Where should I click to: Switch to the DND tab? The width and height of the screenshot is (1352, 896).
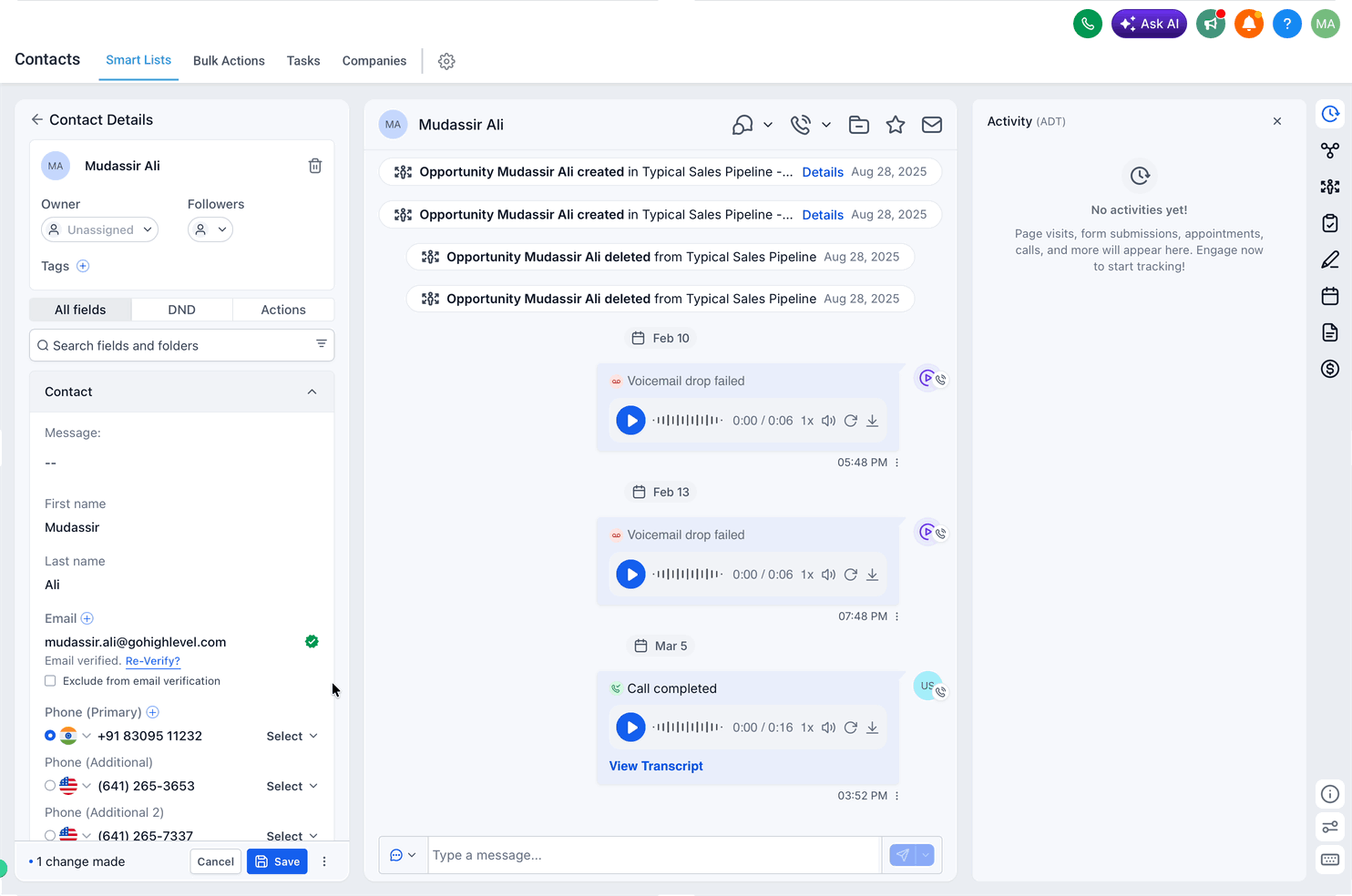point(182,310)
